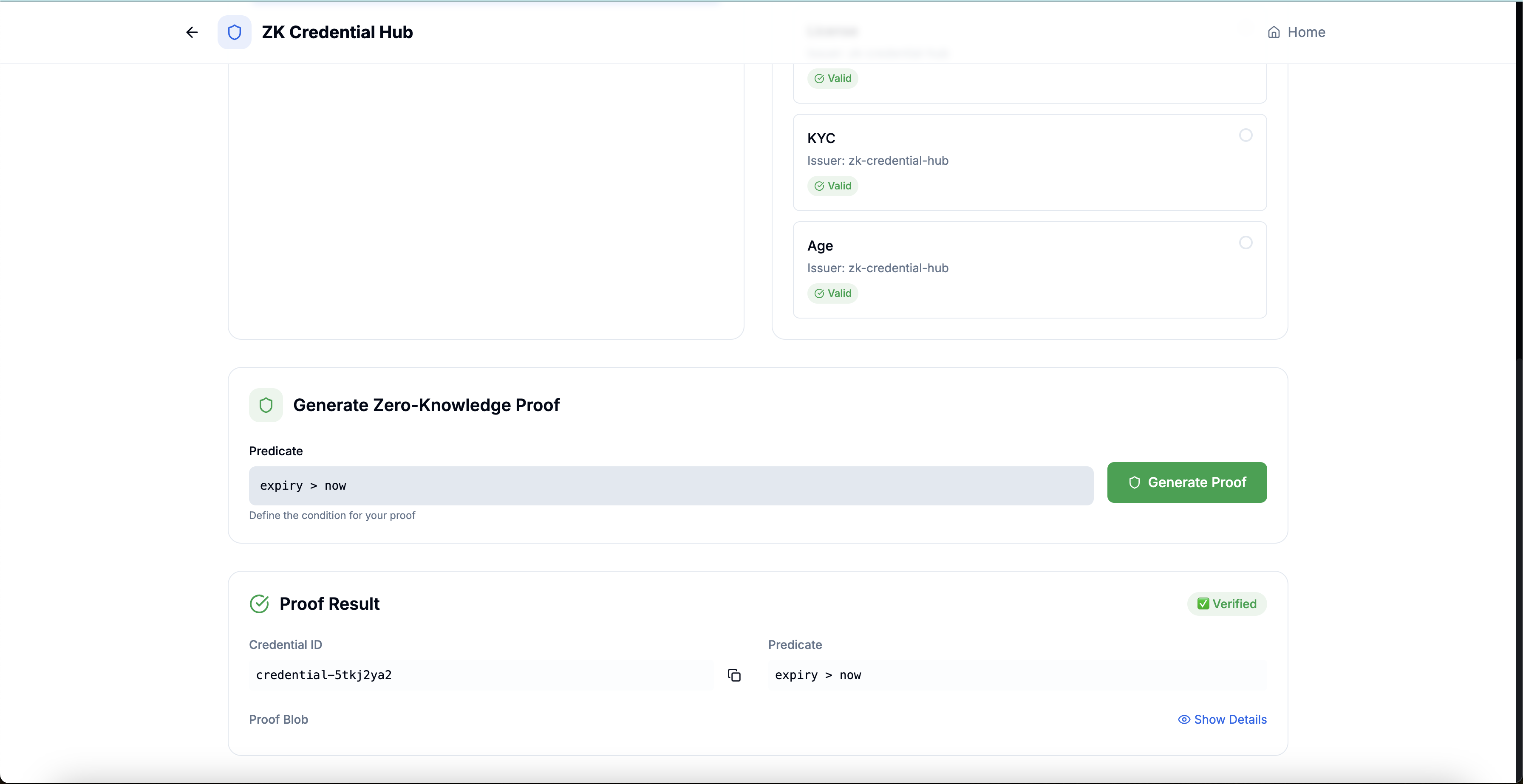Click the Home house icon
1523x784 pixels.
coord(1274,33)
